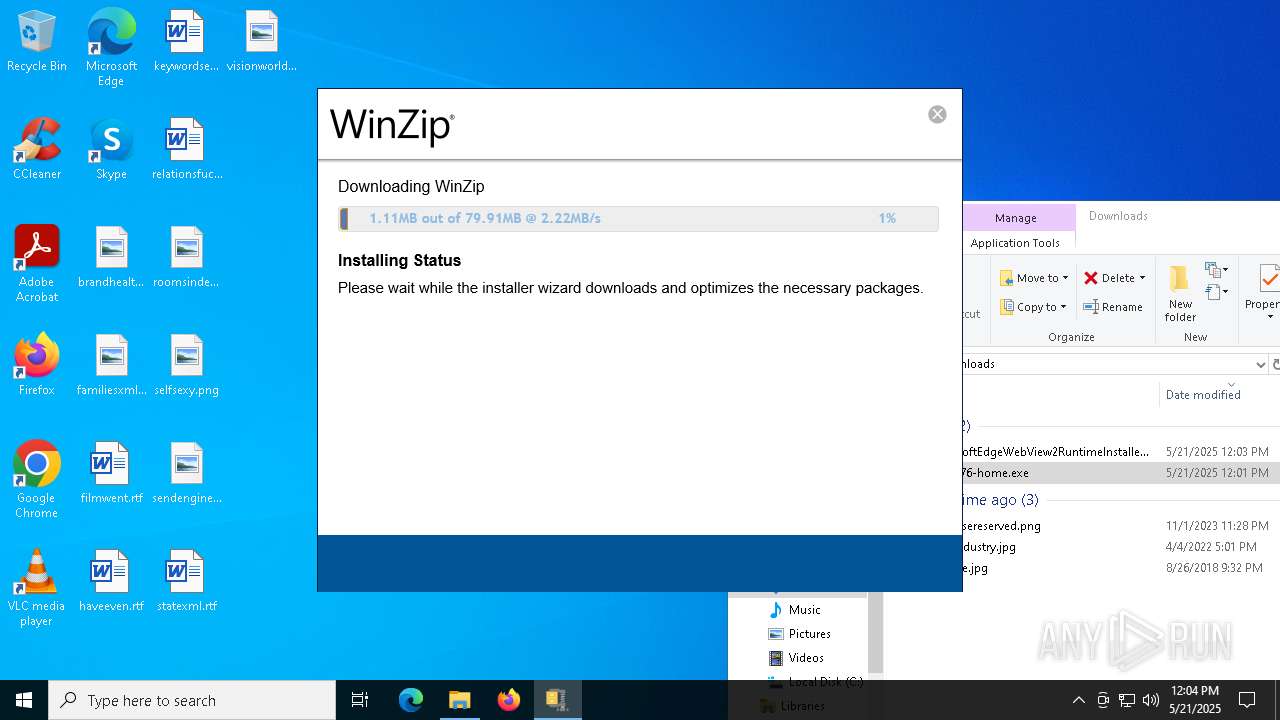Viewport: 1280px width, 720px height.
Task: Select the VLC media player shortcut
Action: (37, 588)
